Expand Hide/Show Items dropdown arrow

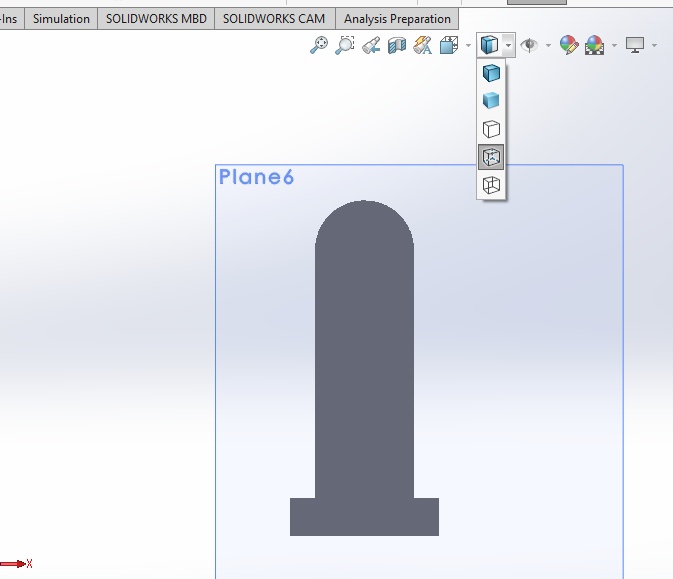548,45
